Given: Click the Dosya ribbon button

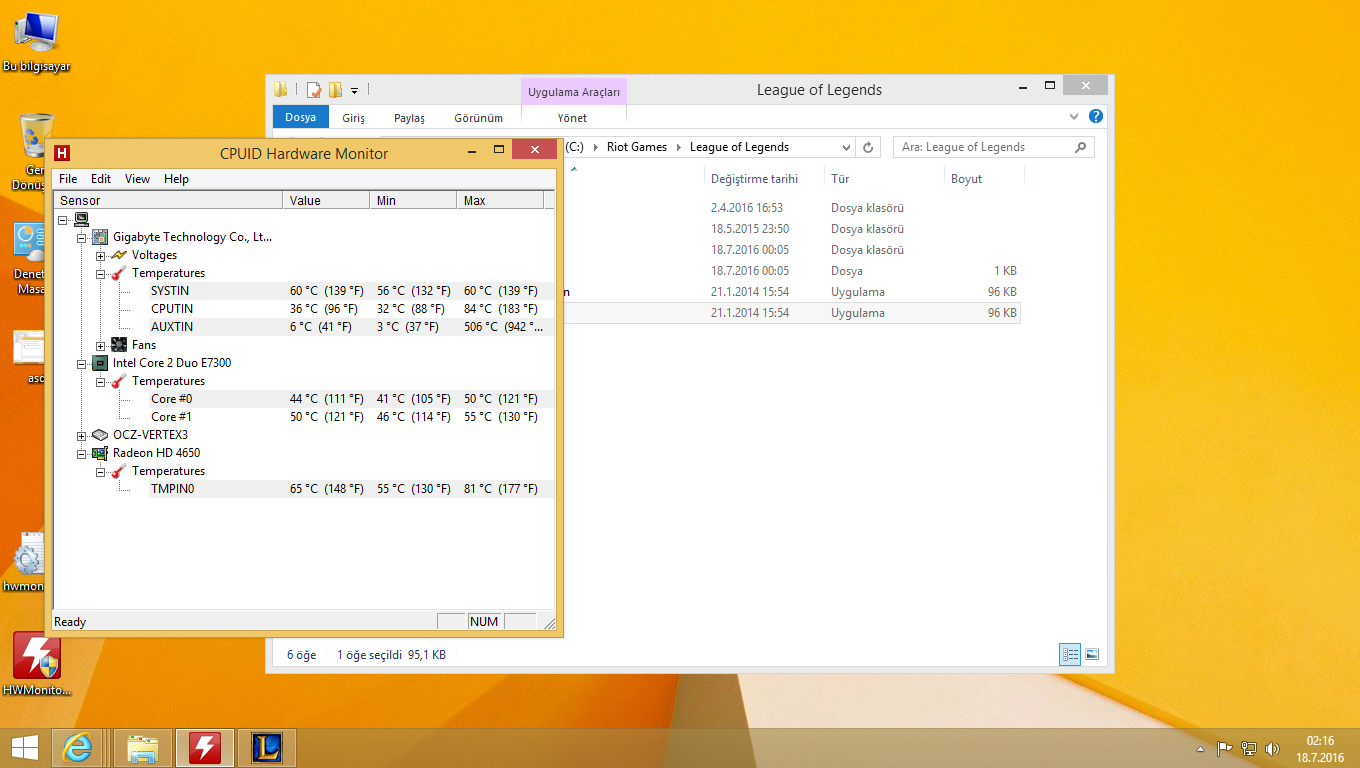Looking at the screenshot, I should click(x=300, y=117).
